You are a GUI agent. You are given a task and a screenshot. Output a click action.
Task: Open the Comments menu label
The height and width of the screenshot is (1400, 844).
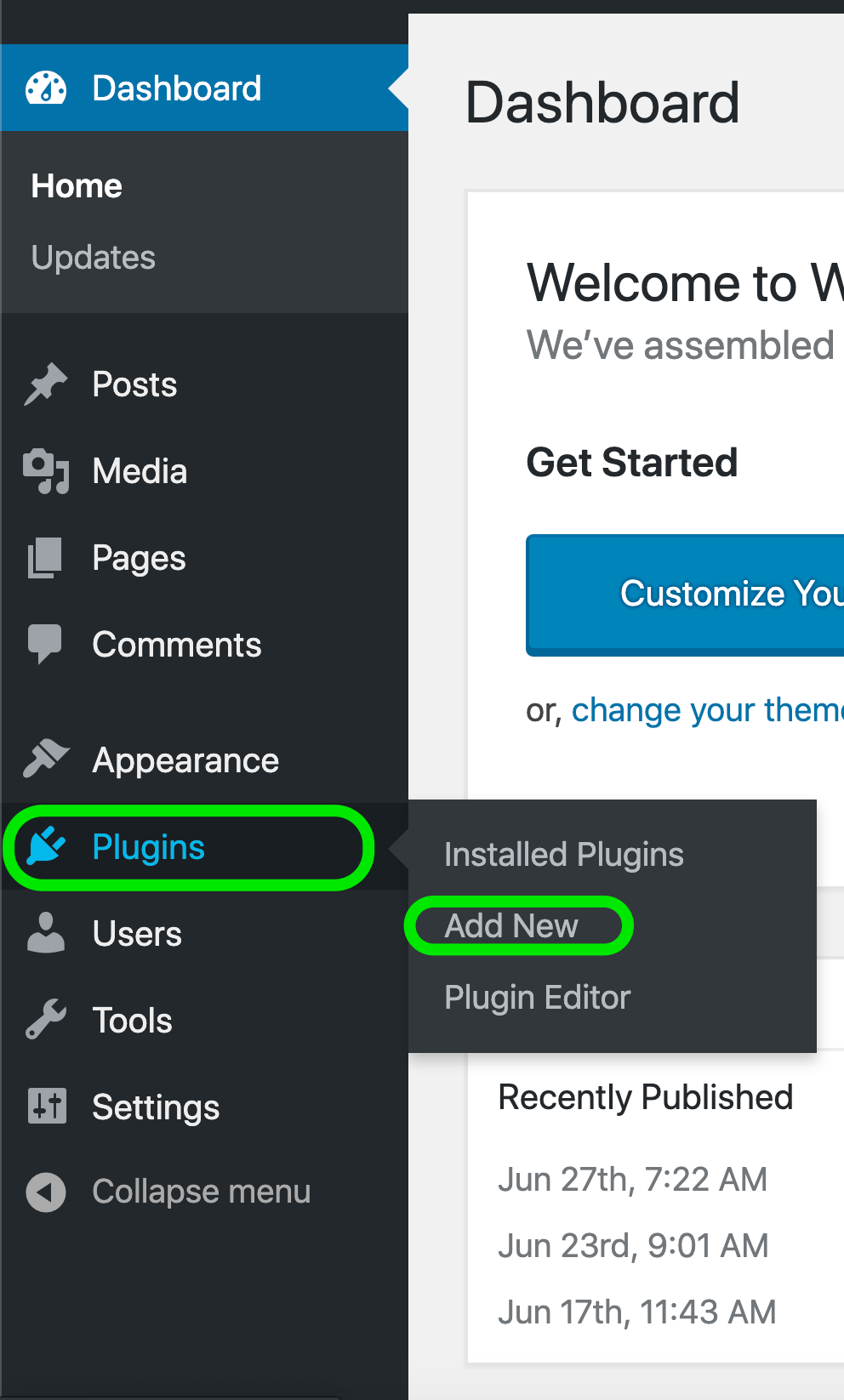click(x=177, y=645)
